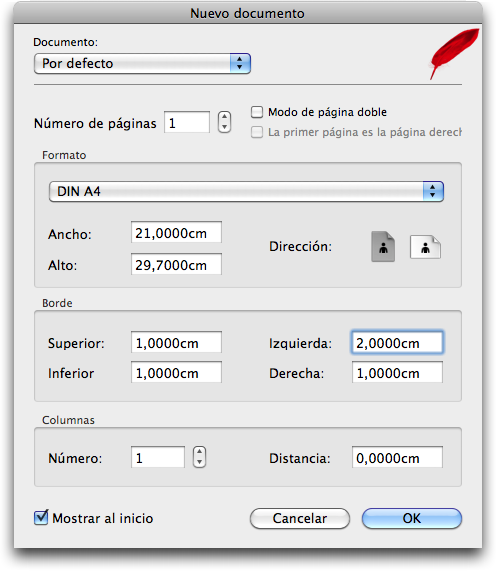
Task: Click the Alto height input field
Action: pos(176,264)
